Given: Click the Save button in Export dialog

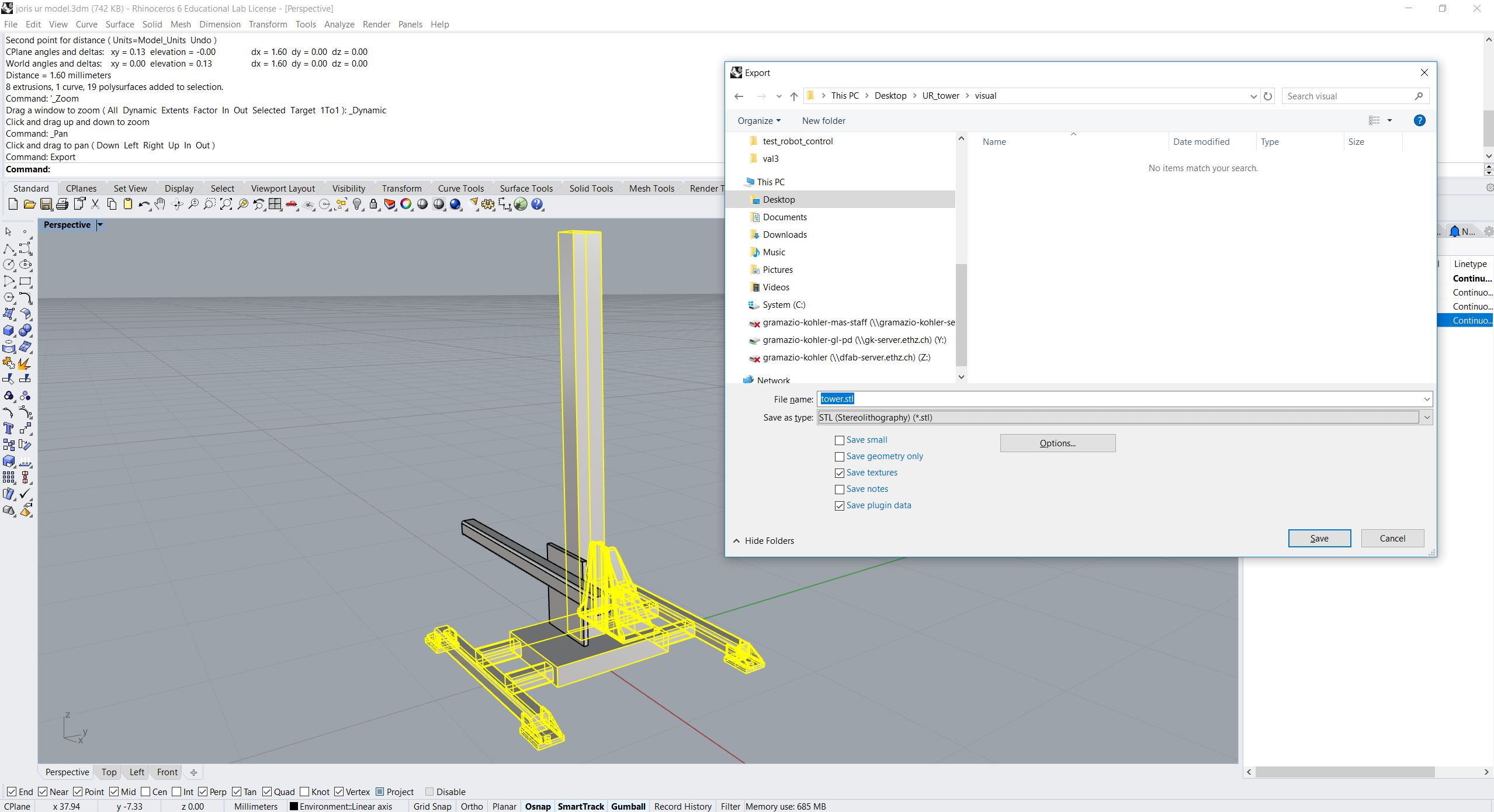Looking at the screenshot, I should [1319, 538].
